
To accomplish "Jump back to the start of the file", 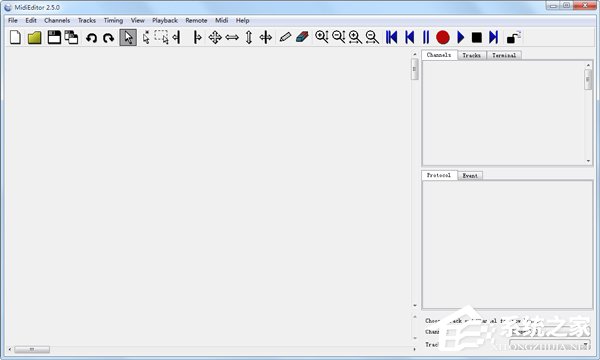I will [x=391, y=37].
